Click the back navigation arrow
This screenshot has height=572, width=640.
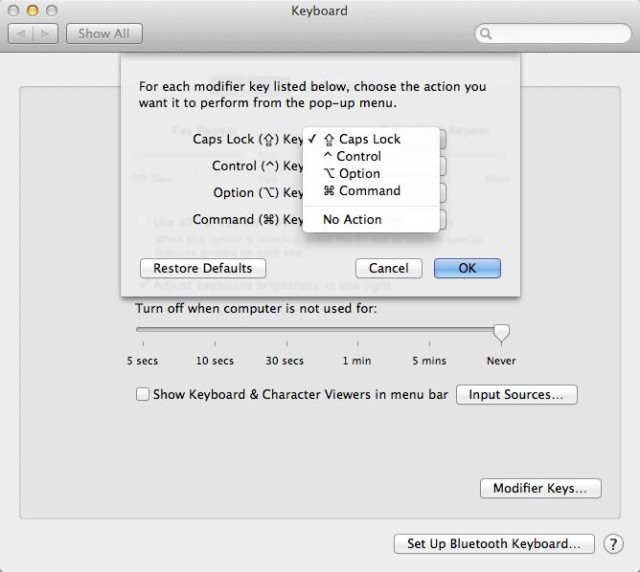tap(22, 33)
